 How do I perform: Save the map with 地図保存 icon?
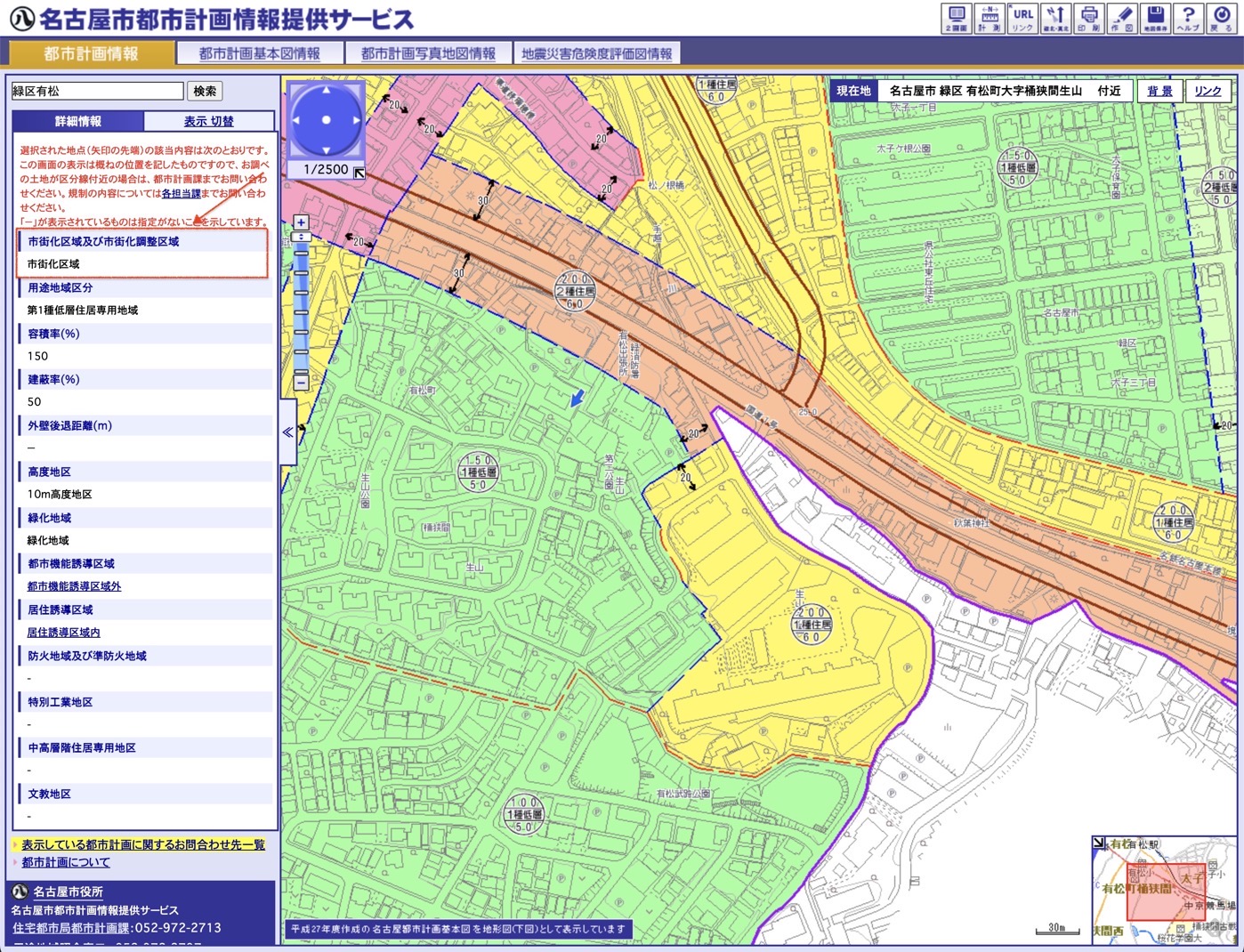tap(1155, 18)
